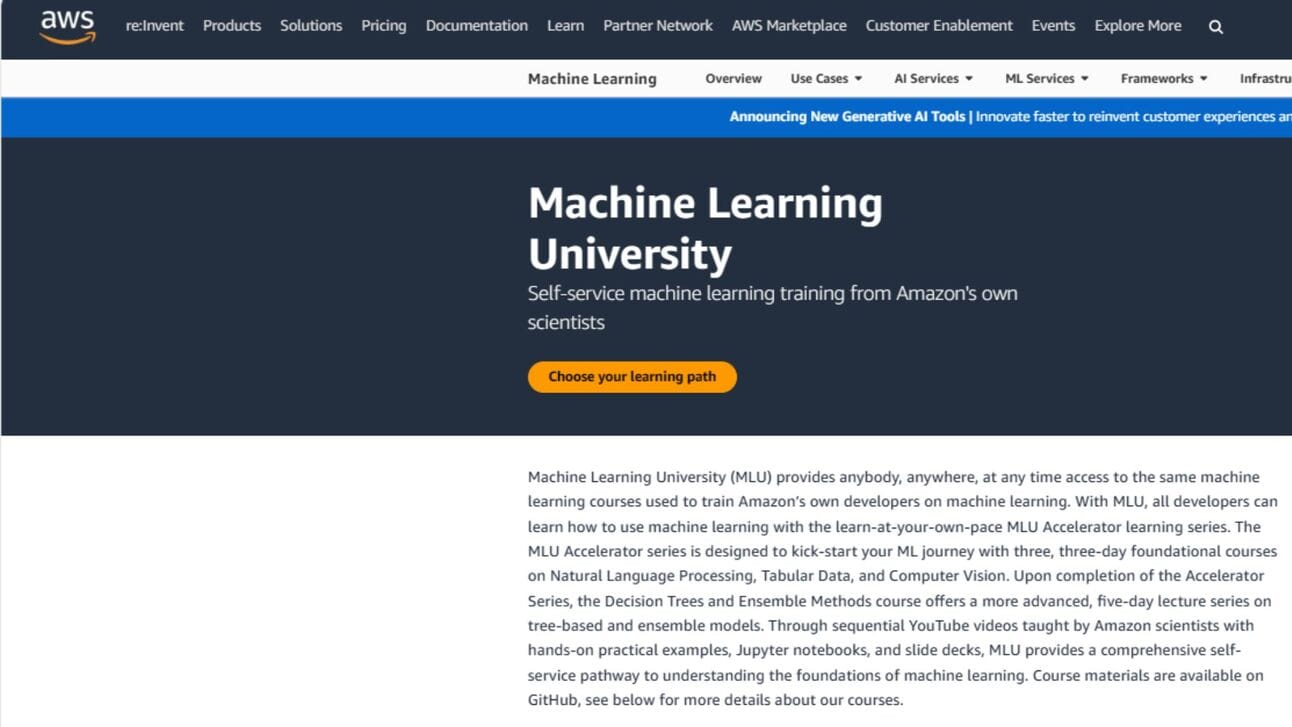Open Partner Network in top navigation

[658, 26]
